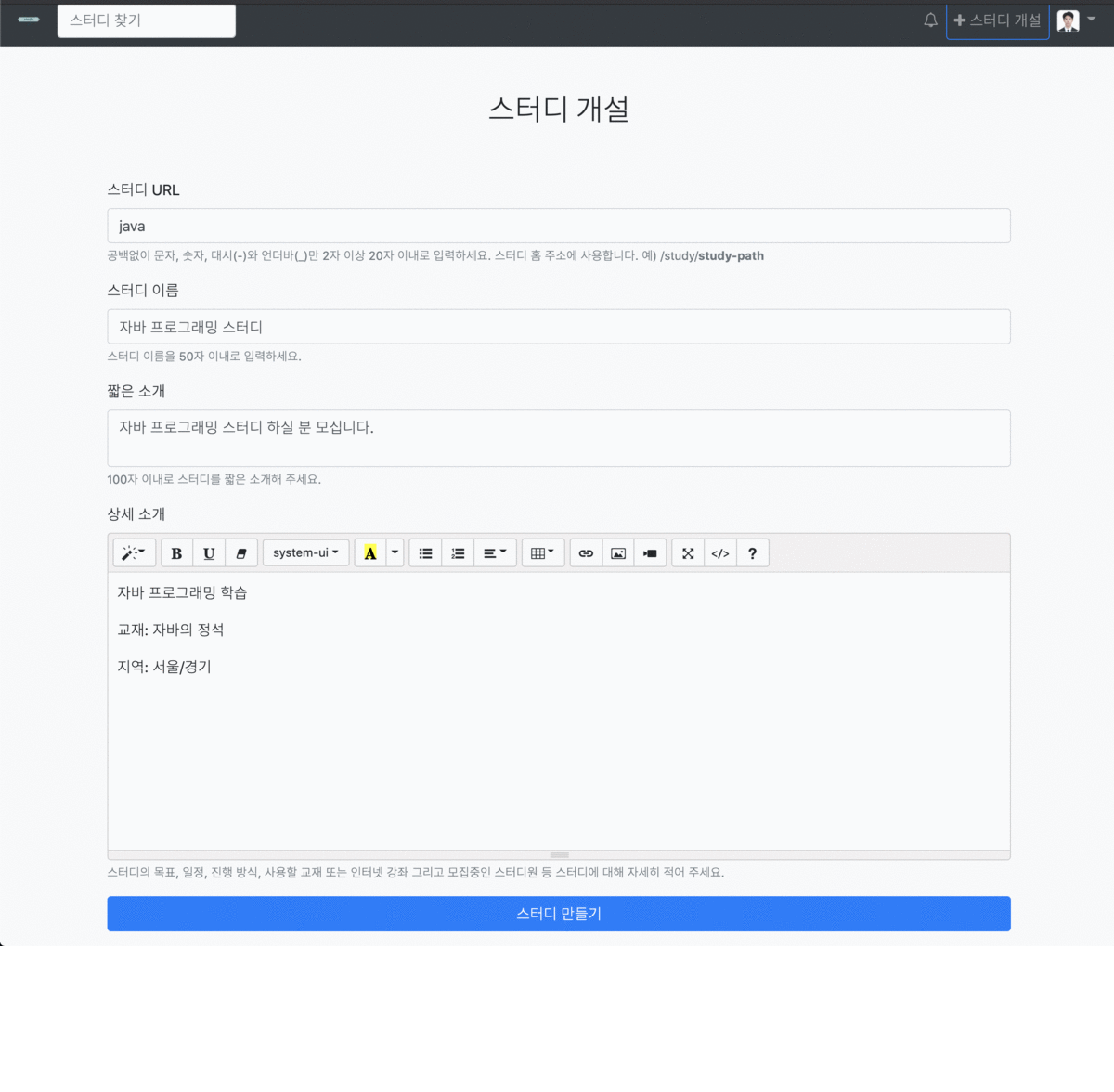Insert an image into the description

point(617,552)
